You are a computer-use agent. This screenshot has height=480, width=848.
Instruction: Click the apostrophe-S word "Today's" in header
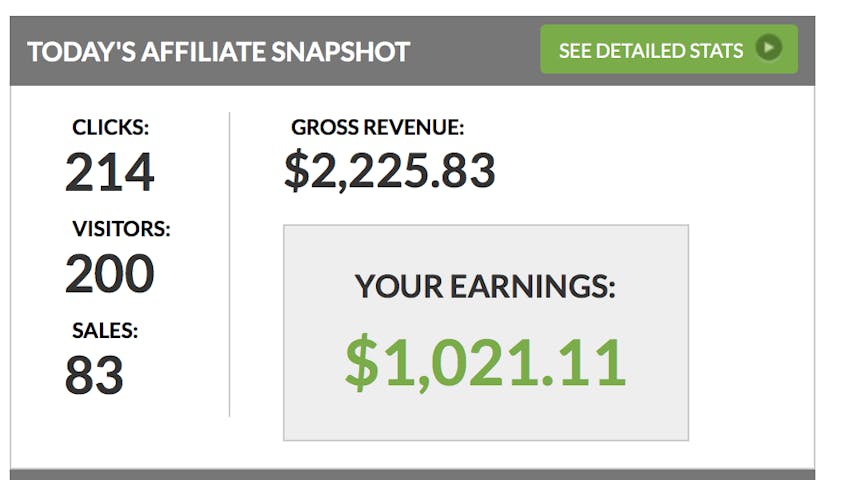(82, 52)
